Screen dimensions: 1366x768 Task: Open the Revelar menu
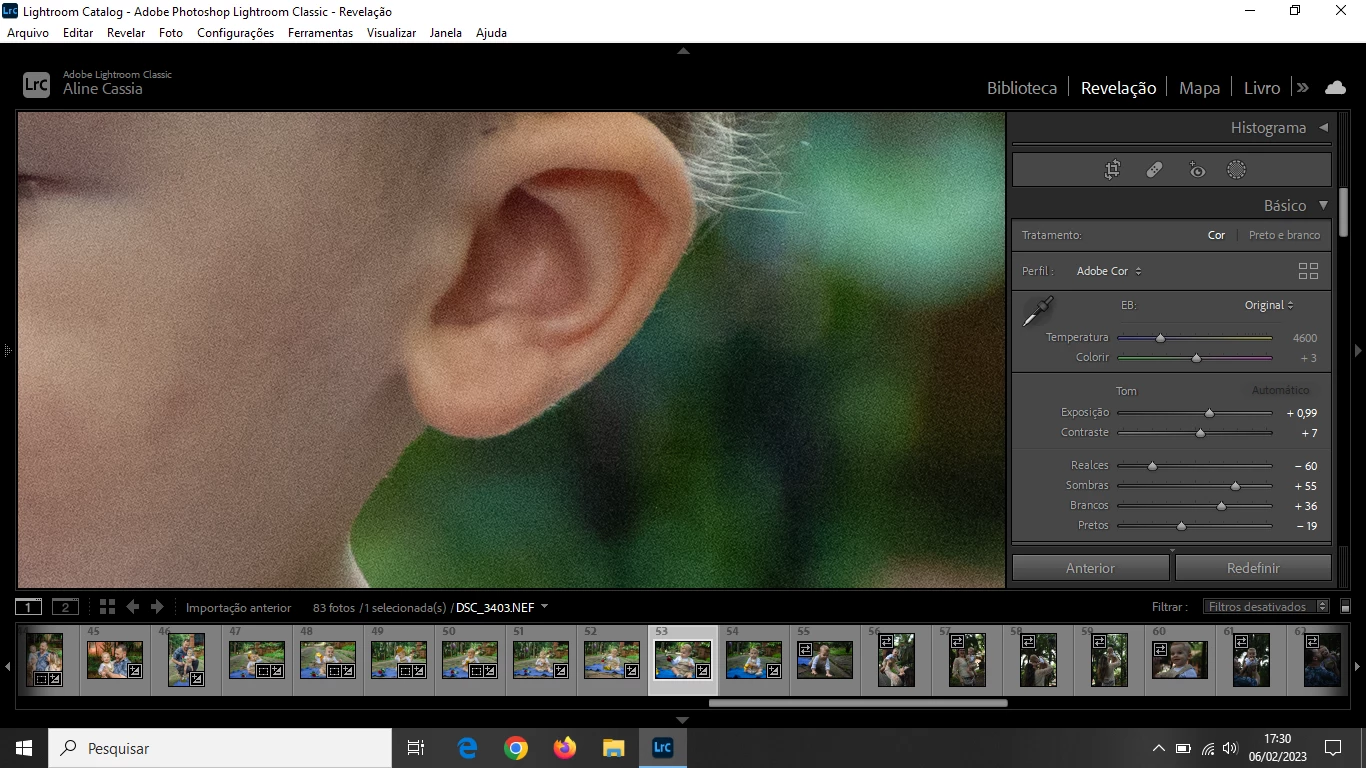point(126,33)
